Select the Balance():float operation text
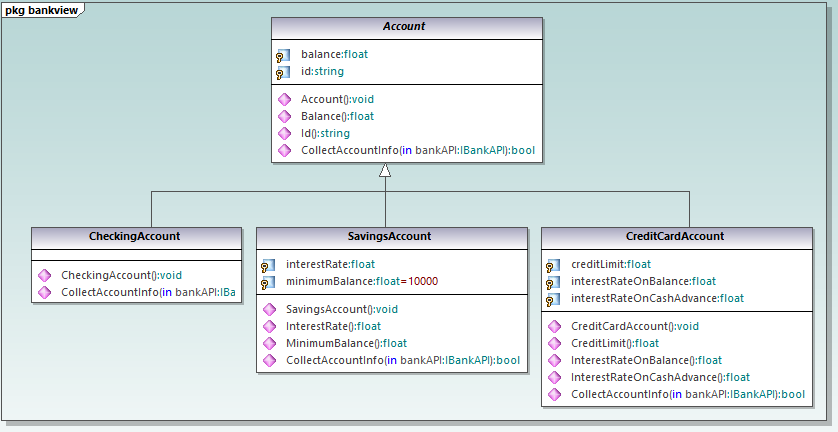Image resolution: width=838 pixels, height=432 pixels. 337,116
